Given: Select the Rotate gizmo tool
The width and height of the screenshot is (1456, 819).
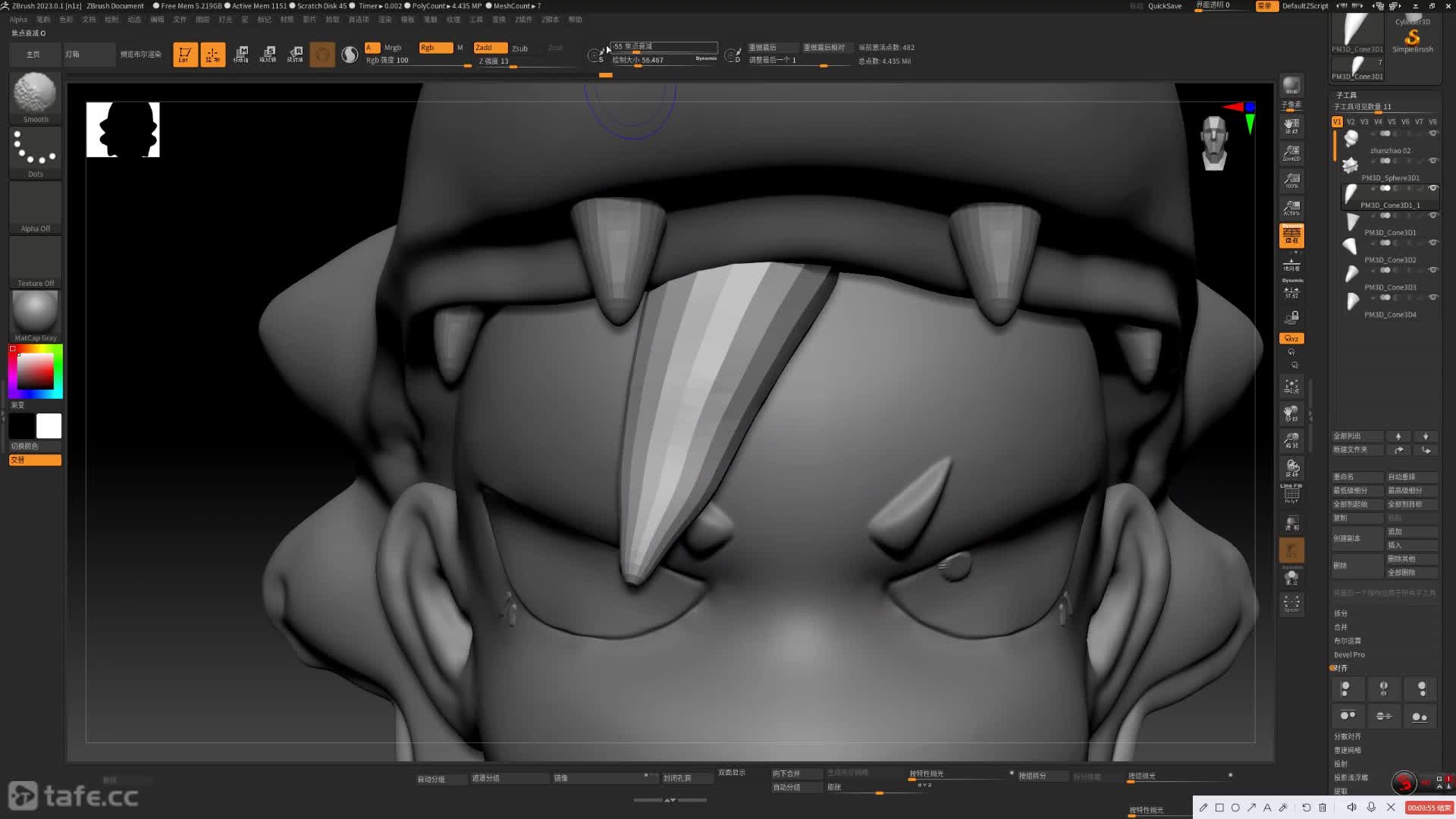Looking at the screenshot, I should 295,55.
